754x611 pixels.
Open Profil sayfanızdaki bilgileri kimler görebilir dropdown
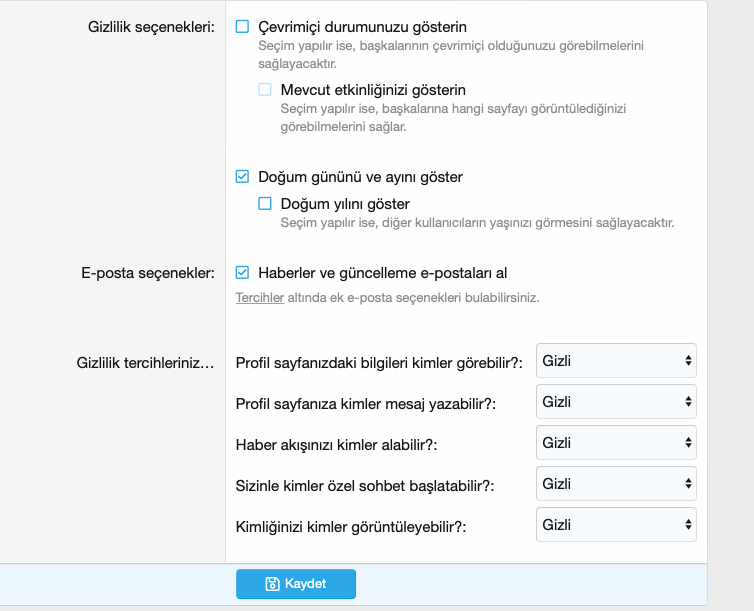(x=615, y=360)
